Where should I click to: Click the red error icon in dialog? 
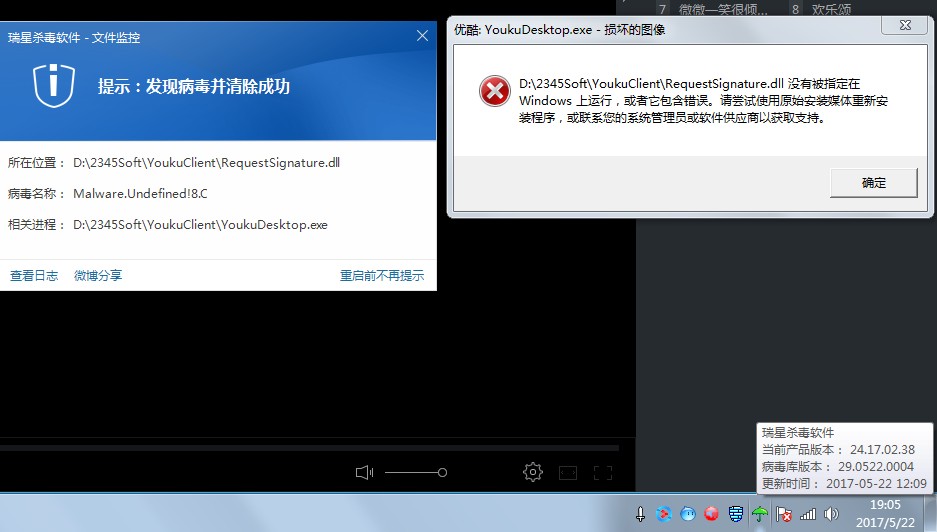point(495,91)
